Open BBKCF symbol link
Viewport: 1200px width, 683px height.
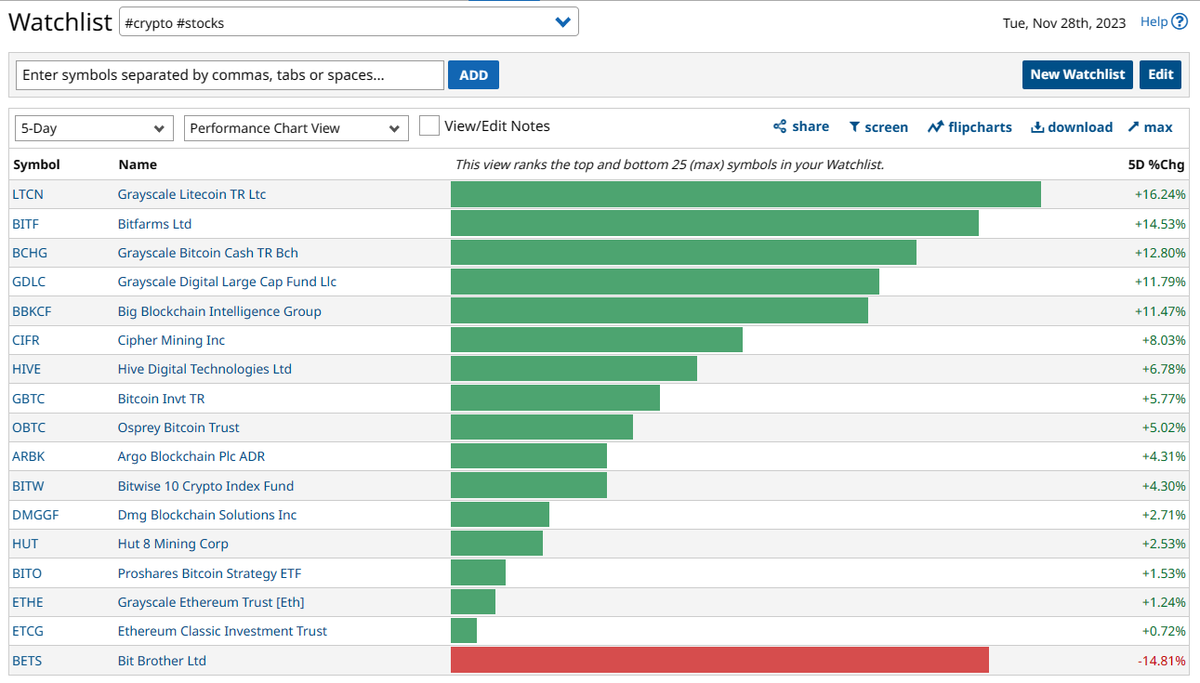[x=31, y=311]
